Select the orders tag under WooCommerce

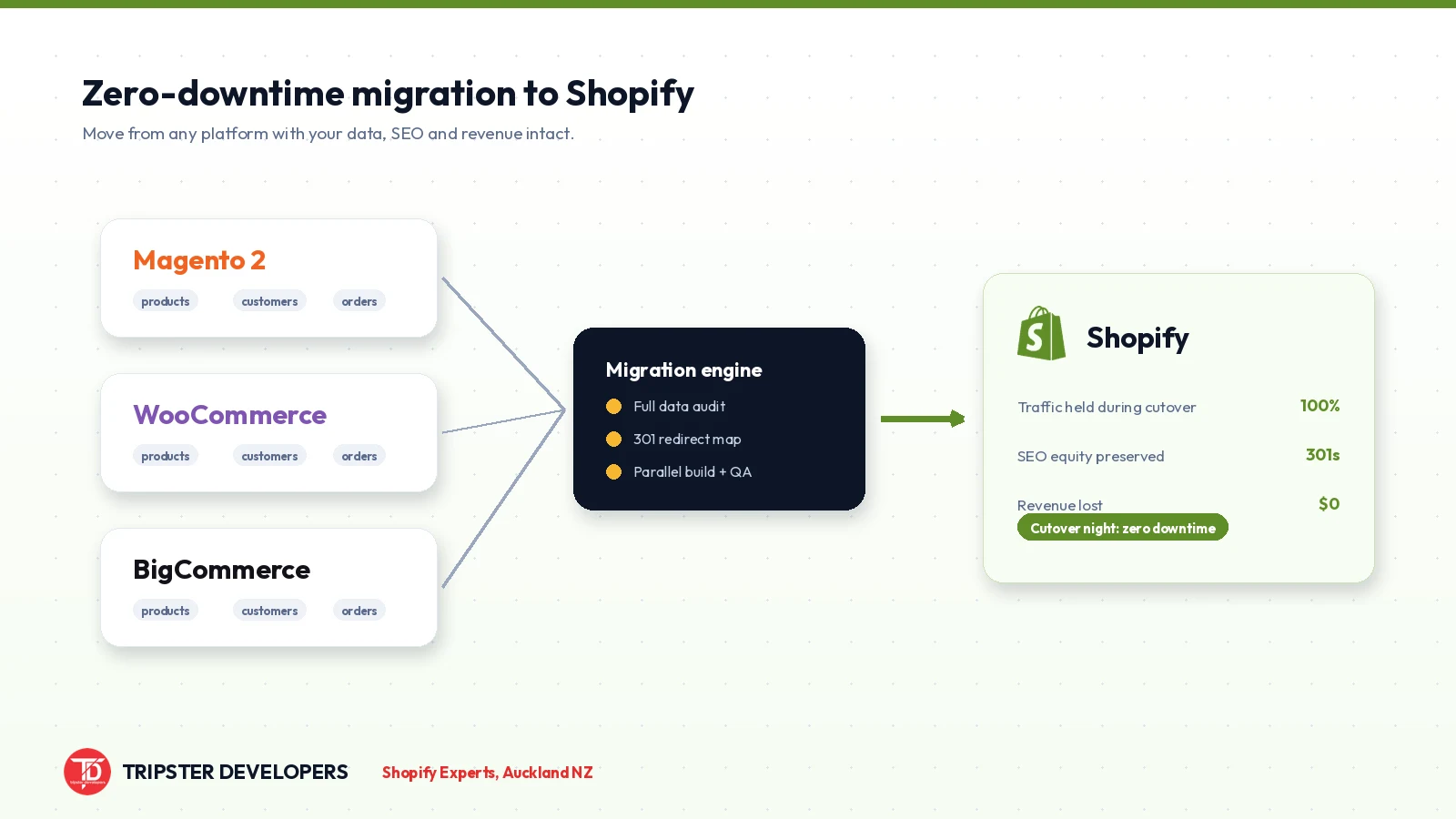click(359, 456)
